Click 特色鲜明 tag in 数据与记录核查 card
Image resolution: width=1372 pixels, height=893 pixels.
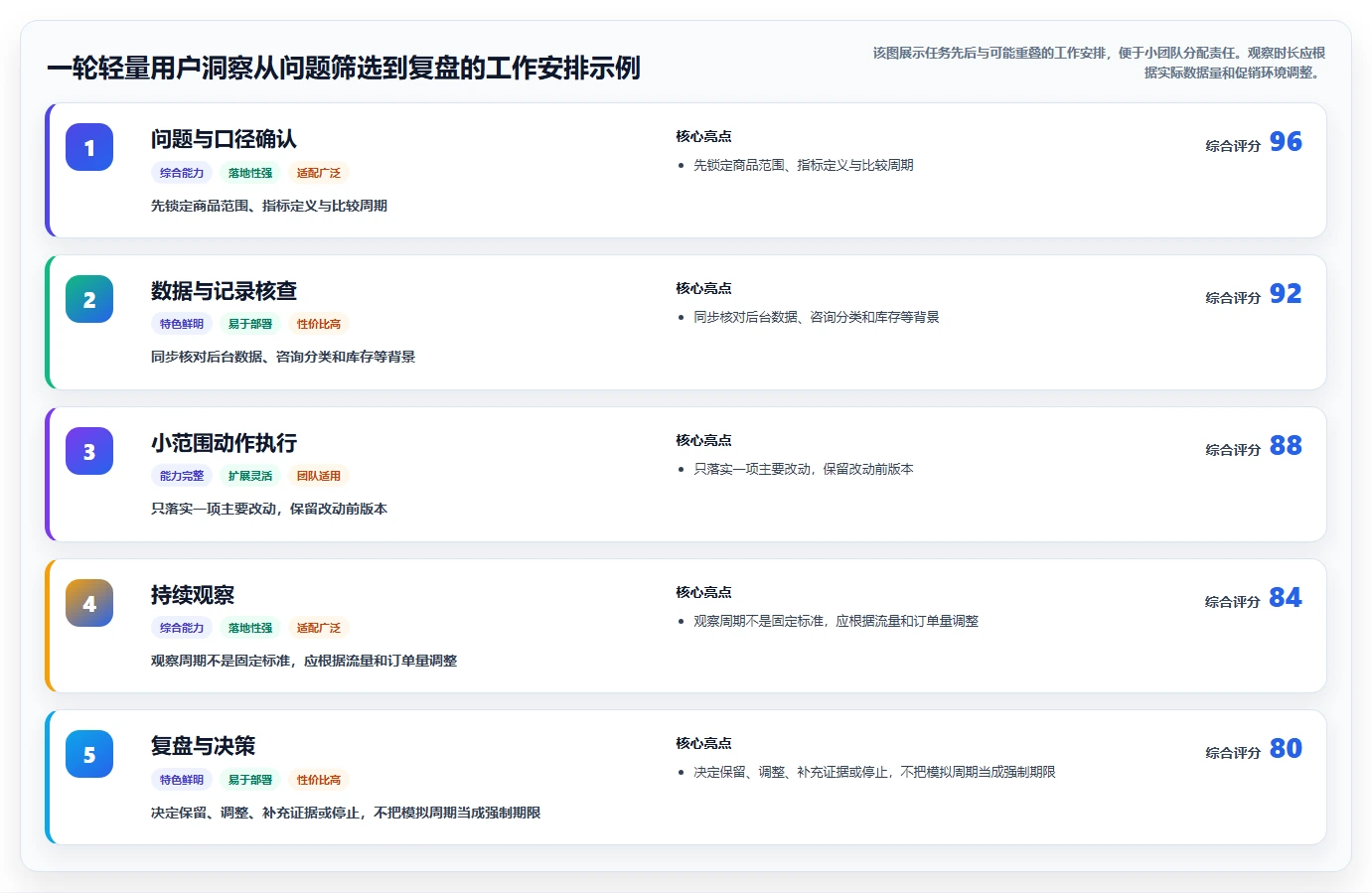pos(182,324)
